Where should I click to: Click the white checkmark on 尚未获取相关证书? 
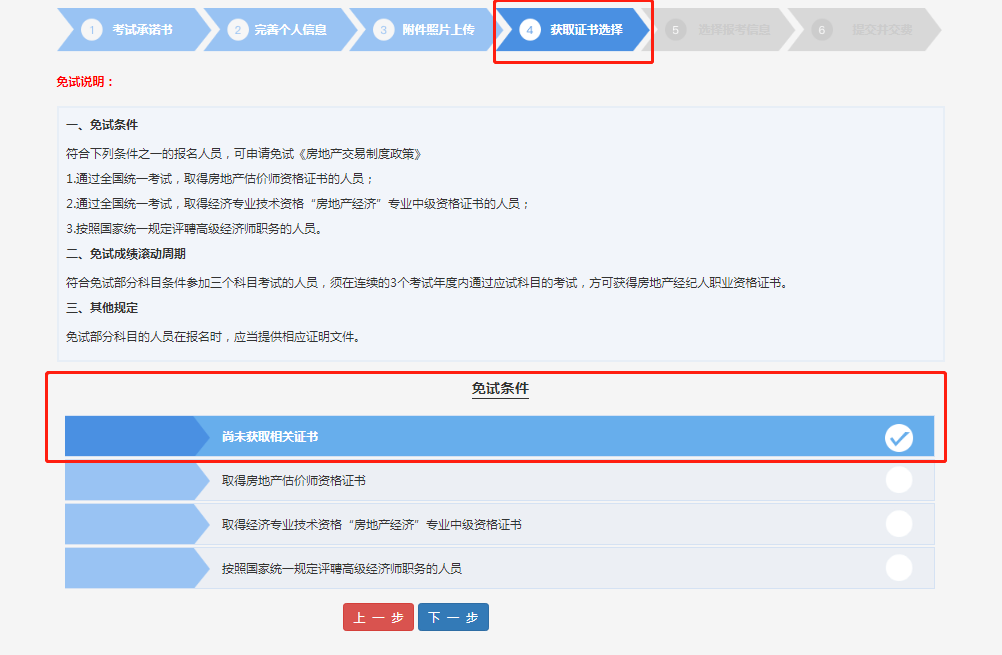click(899, 438)
